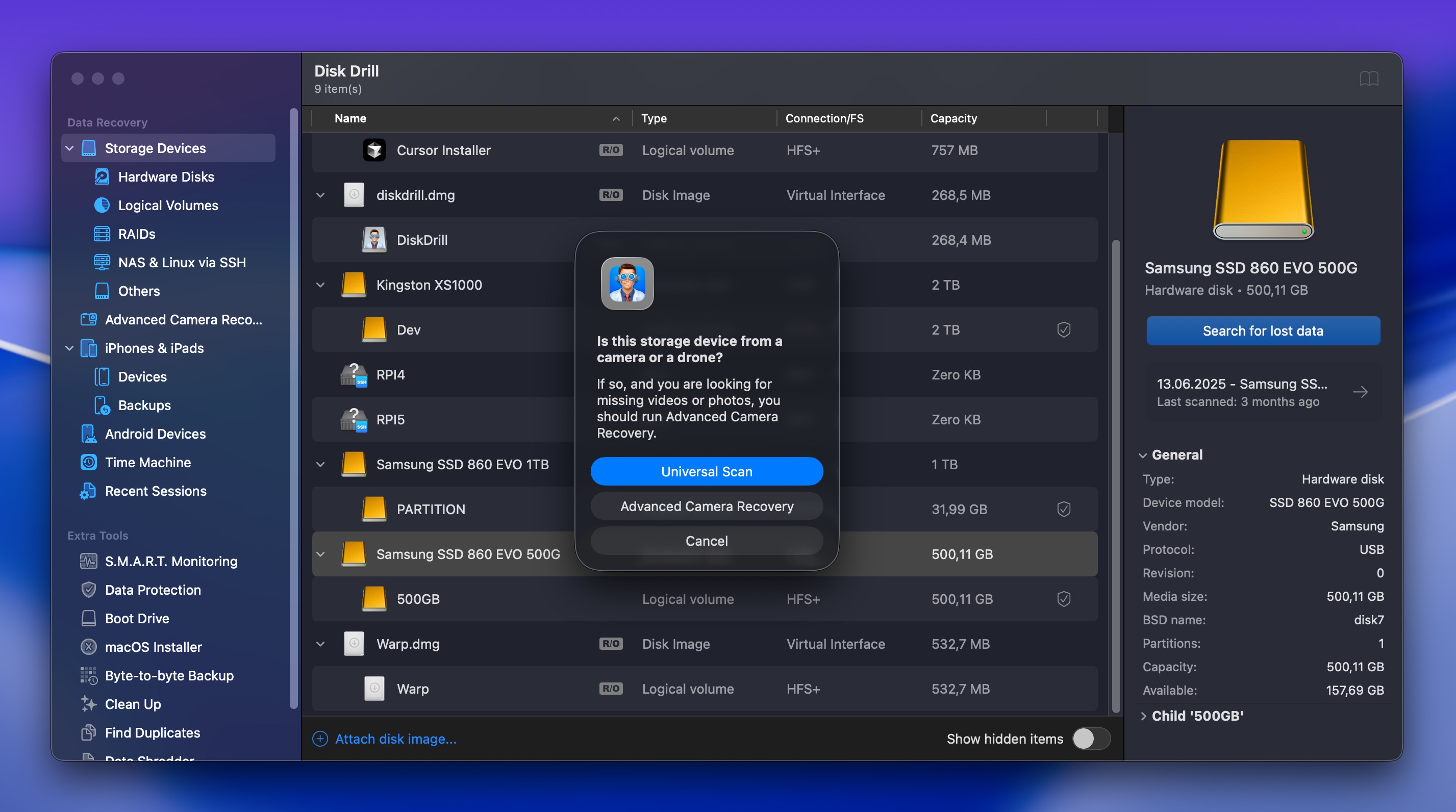
Task: Collapse the Warp.dmg disk row
Action: (320, 644)
